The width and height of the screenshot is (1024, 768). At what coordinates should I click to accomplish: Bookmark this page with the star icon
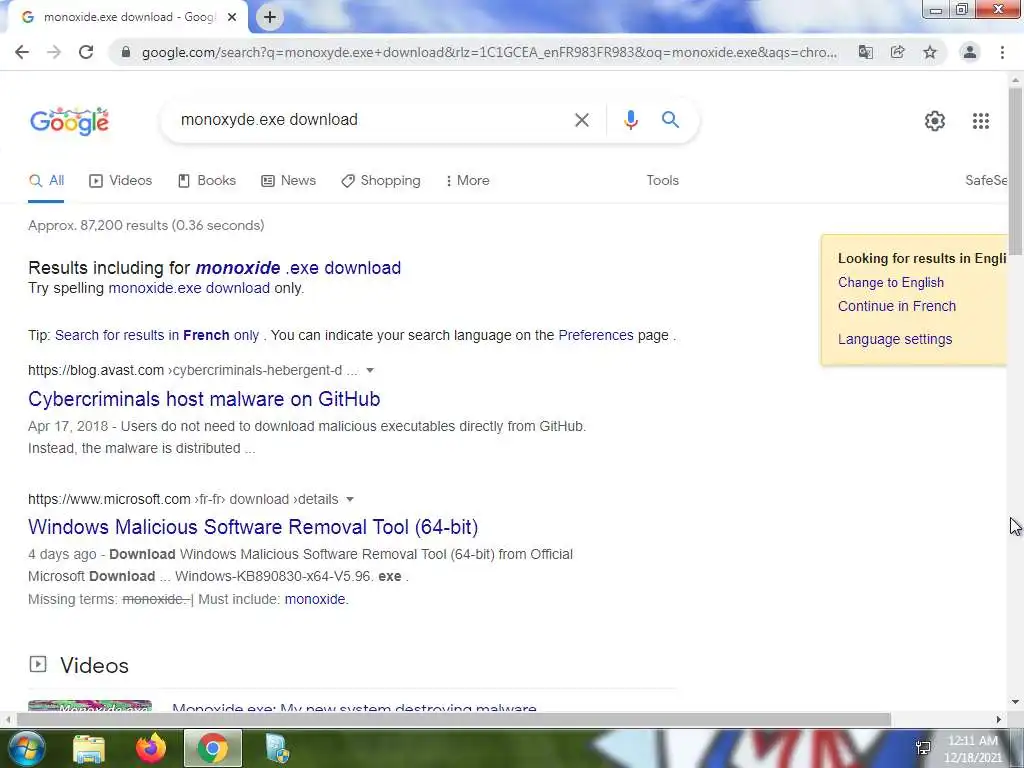(x=930, y=52)
